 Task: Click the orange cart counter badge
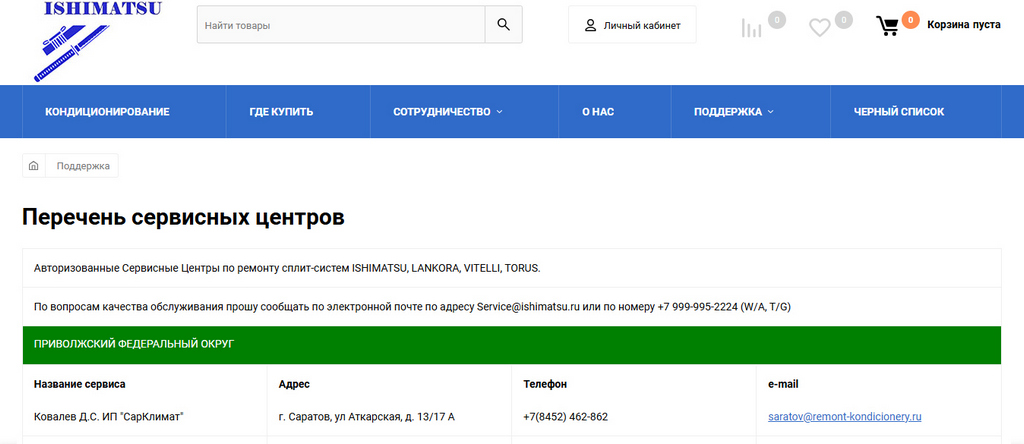(910, 20)
